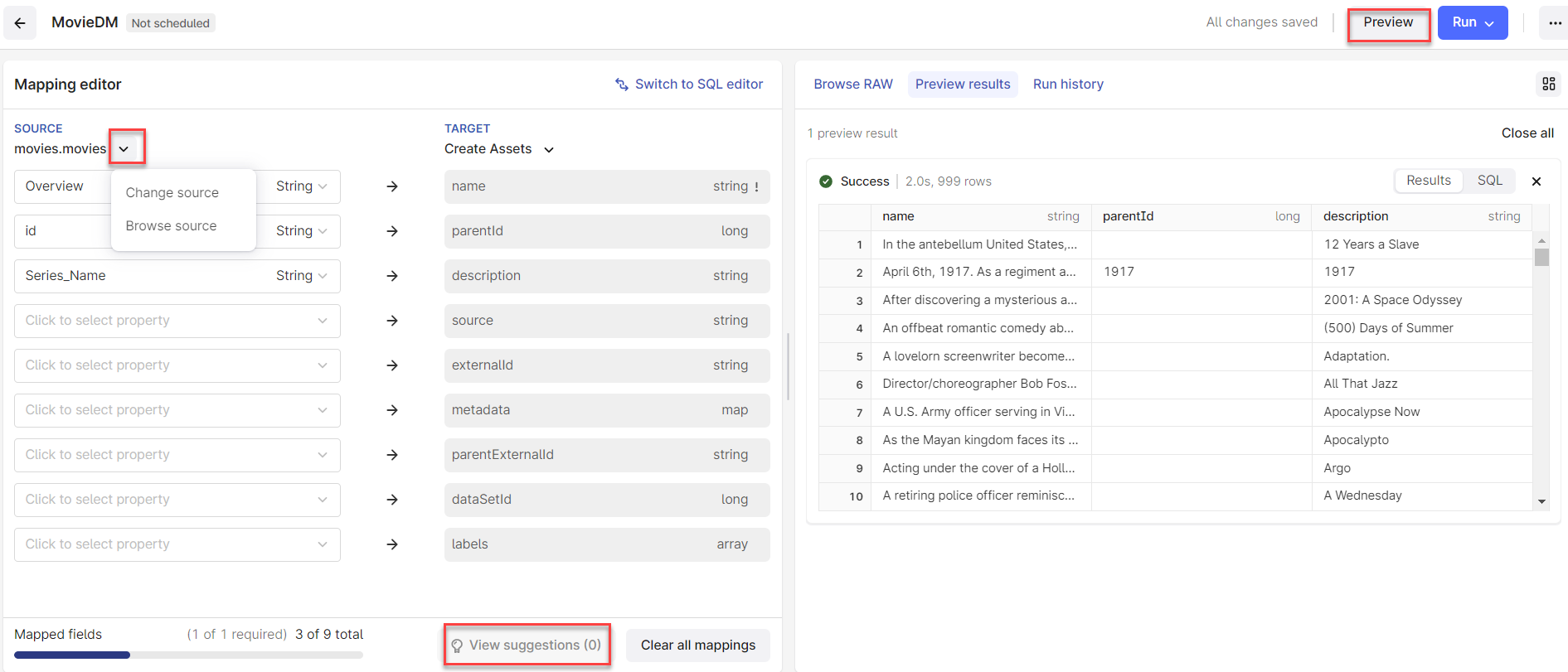Select property for metadata target field
The height and width of the screenshot is (672, 1568).
tap(177, 410)
